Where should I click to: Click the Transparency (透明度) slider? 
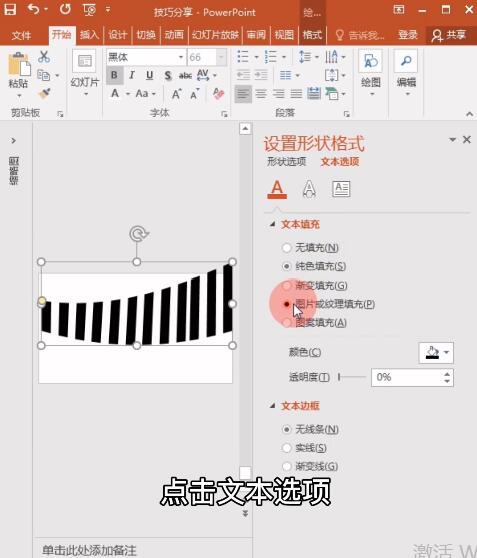pos(352,377)
